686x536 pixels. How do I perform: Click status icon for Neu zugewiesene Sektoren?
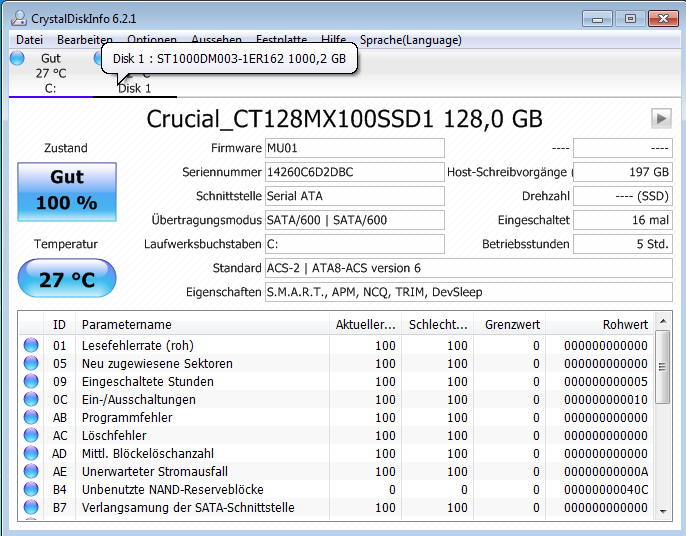point(31,363)
